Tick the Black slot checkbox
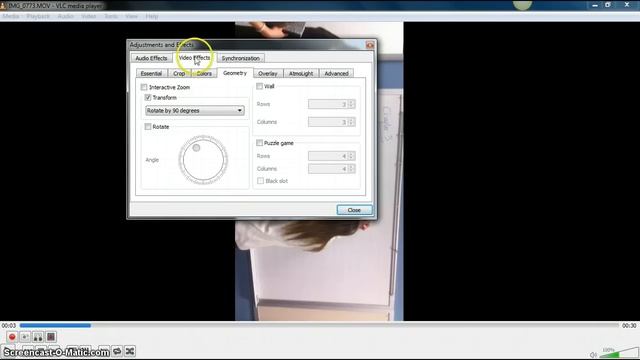The image size is (640, 360). 260,181
